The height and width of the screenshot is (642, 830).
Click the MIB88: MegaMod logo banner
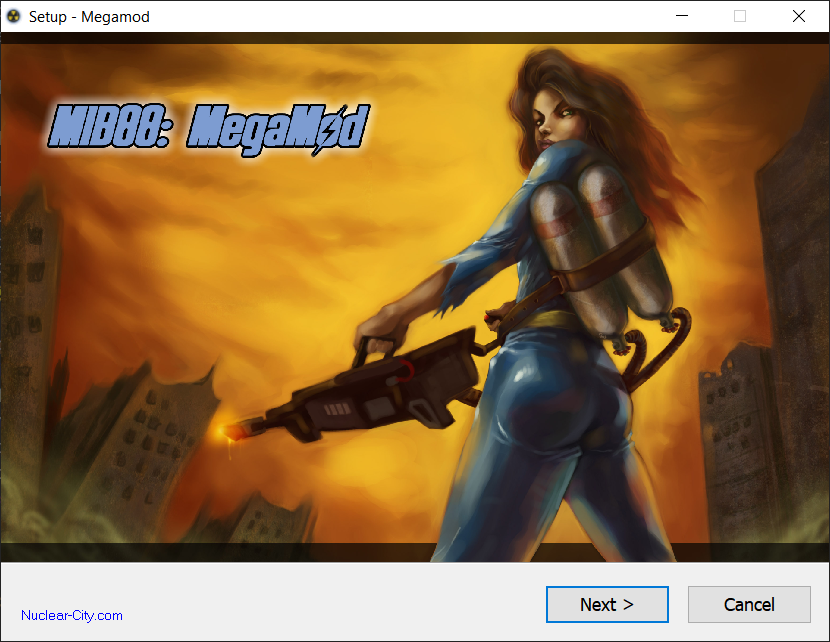(209, 130)
